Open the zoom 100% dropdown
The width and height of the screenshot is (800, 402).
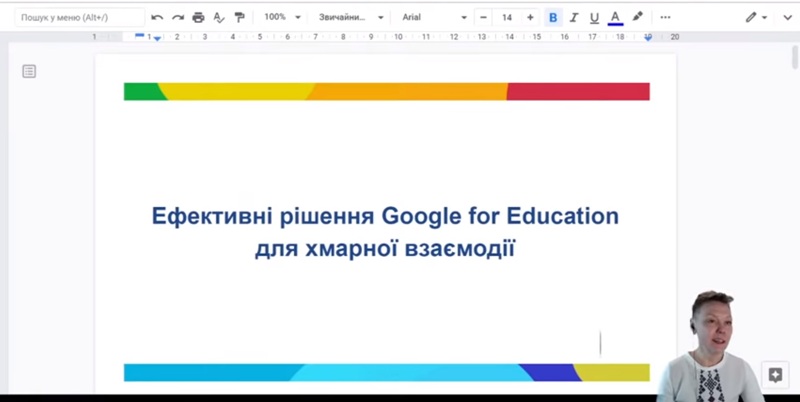click(x=282, y=17)
